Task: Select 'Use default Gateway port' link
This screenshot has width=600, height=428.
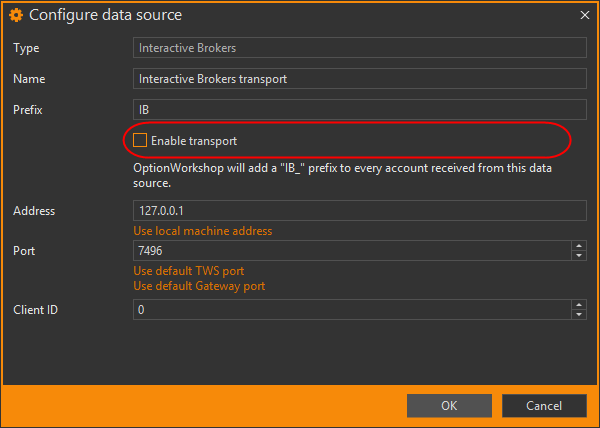Action: 199,286
